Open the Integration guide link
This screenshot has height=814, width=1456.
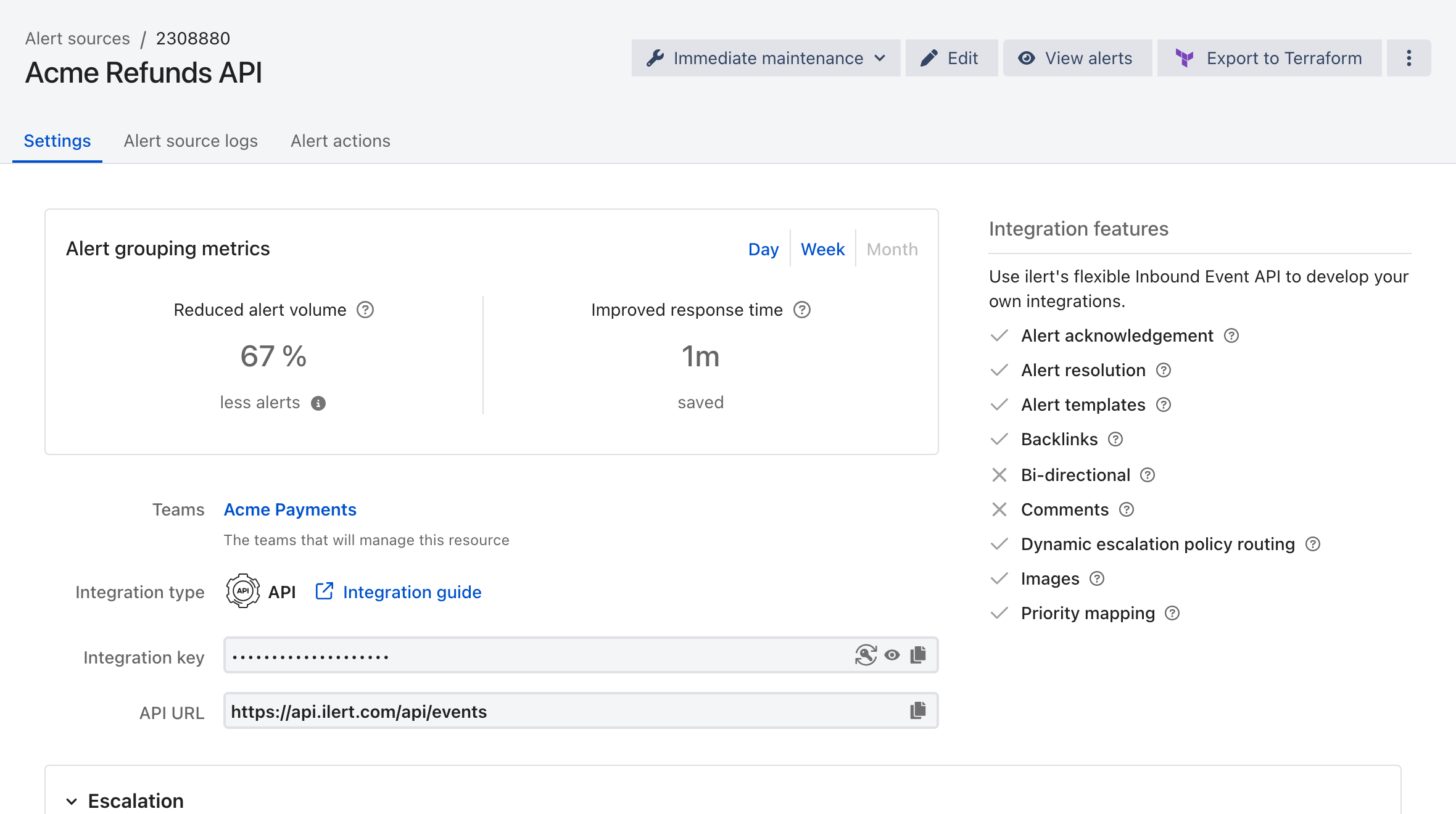click(399, 592)
